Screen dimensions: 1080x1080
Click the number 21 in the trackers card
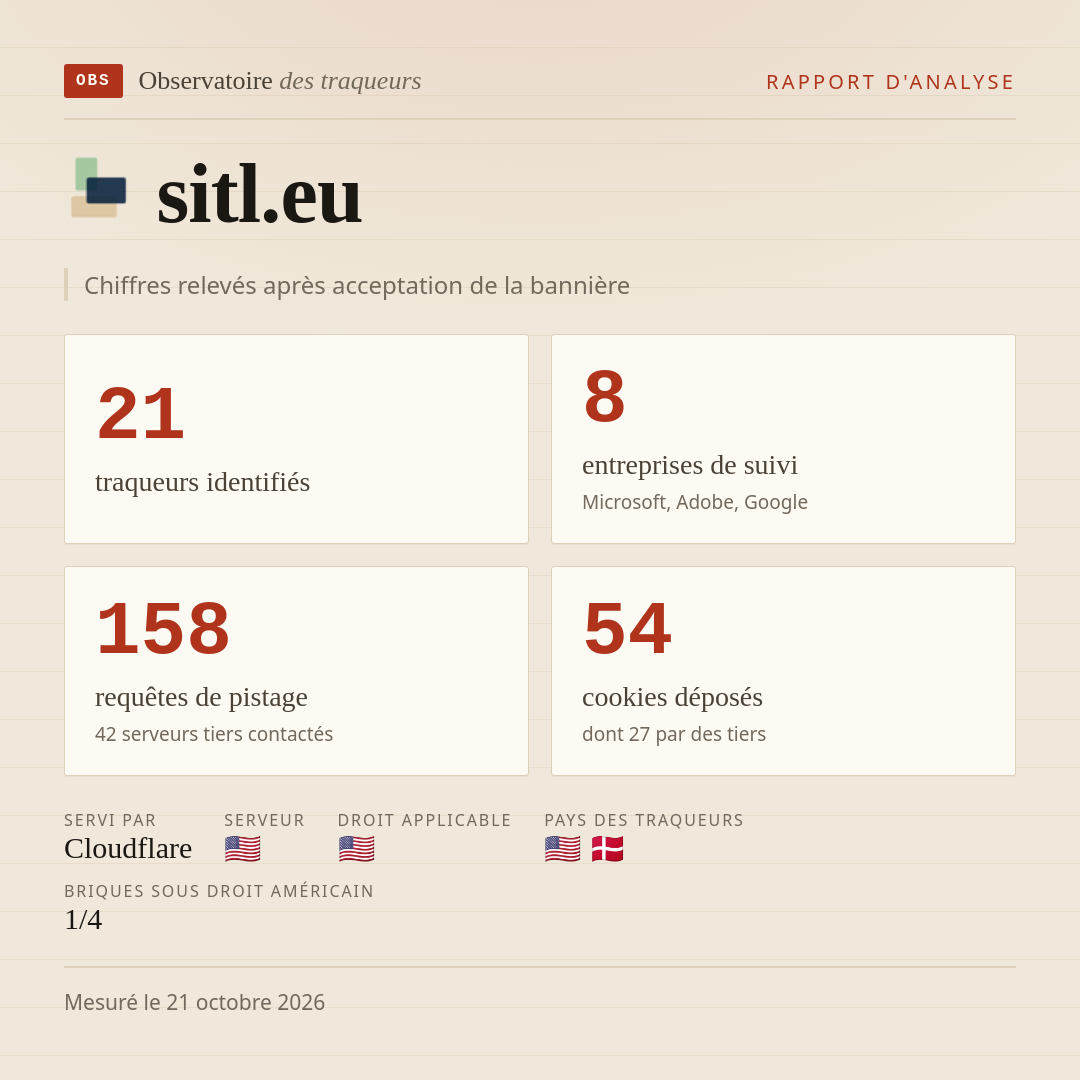tap(141, 414)
